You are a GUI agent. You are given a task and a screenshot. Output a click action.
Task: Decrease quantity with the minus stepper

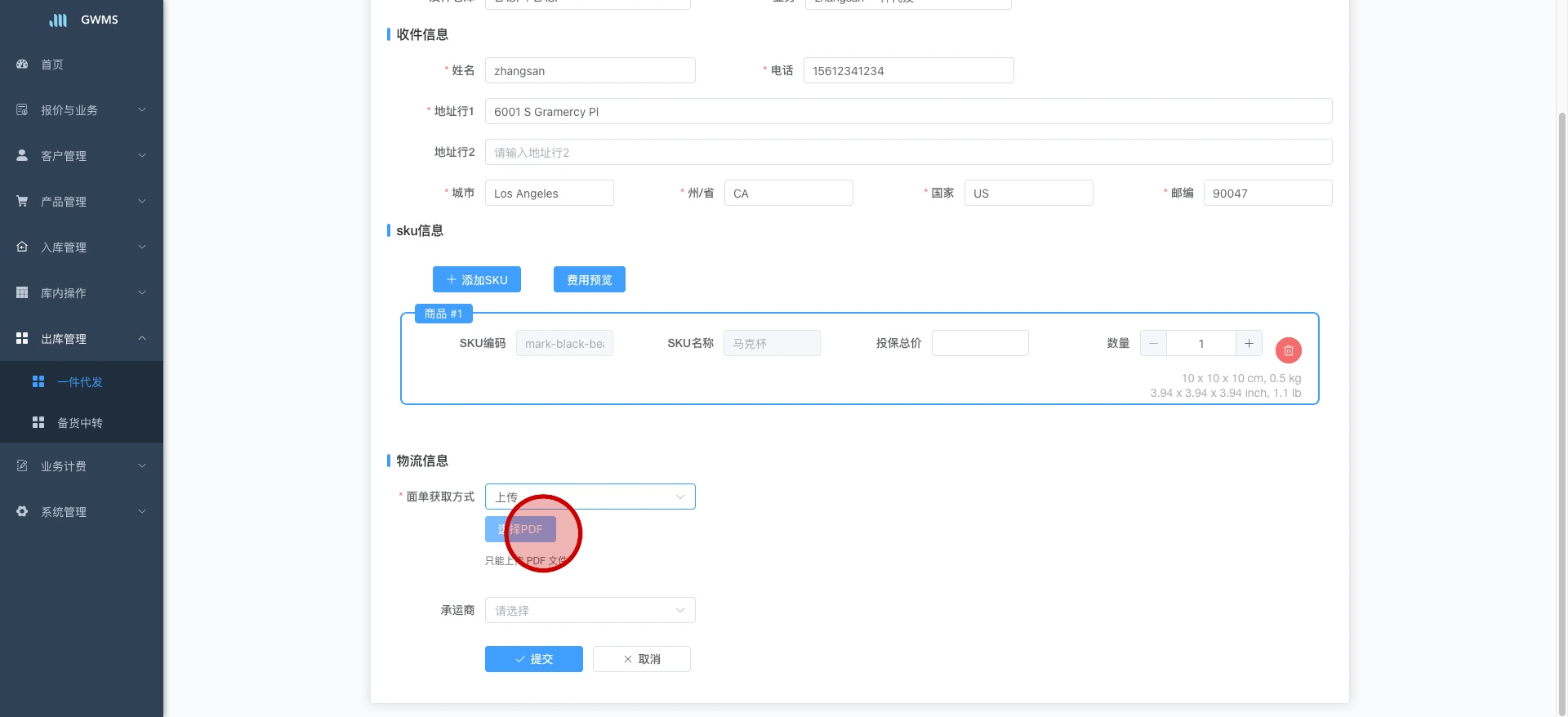pos(1153,344)
